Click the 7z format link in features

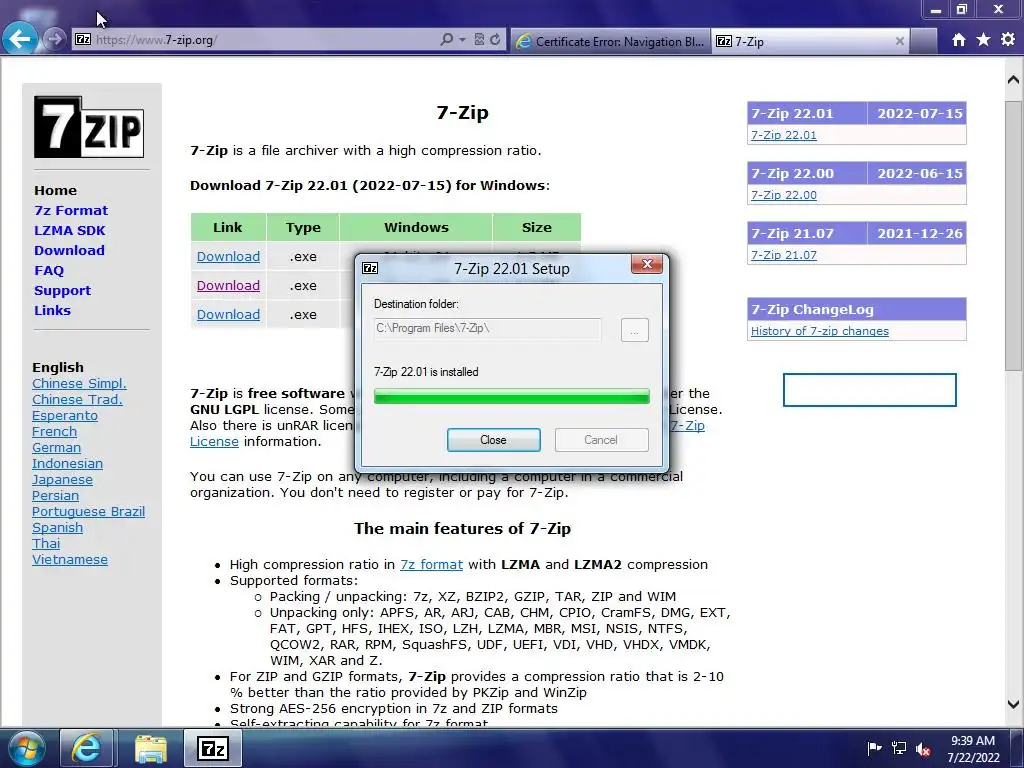coord(431,564)
